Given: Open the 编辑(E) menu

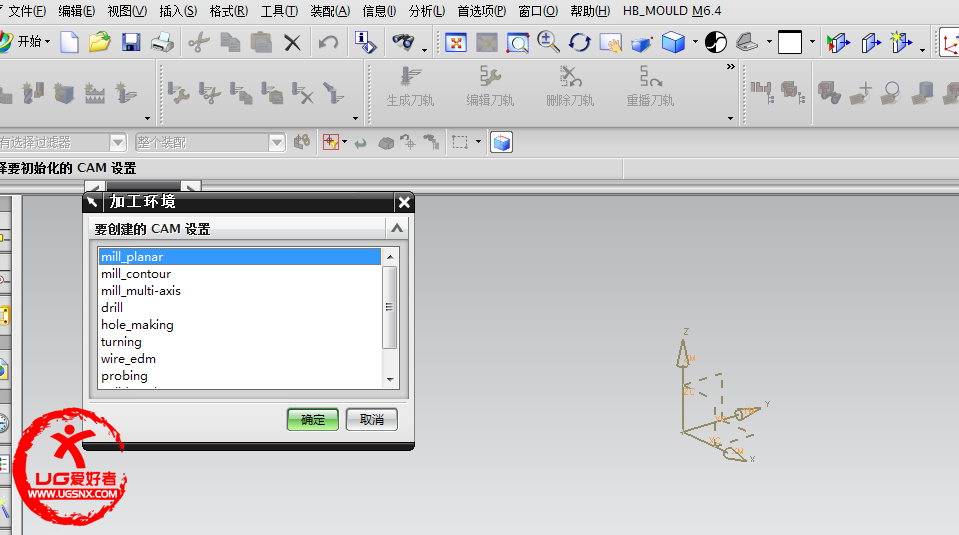Looking at the screenshot, I should click(76, 11).
